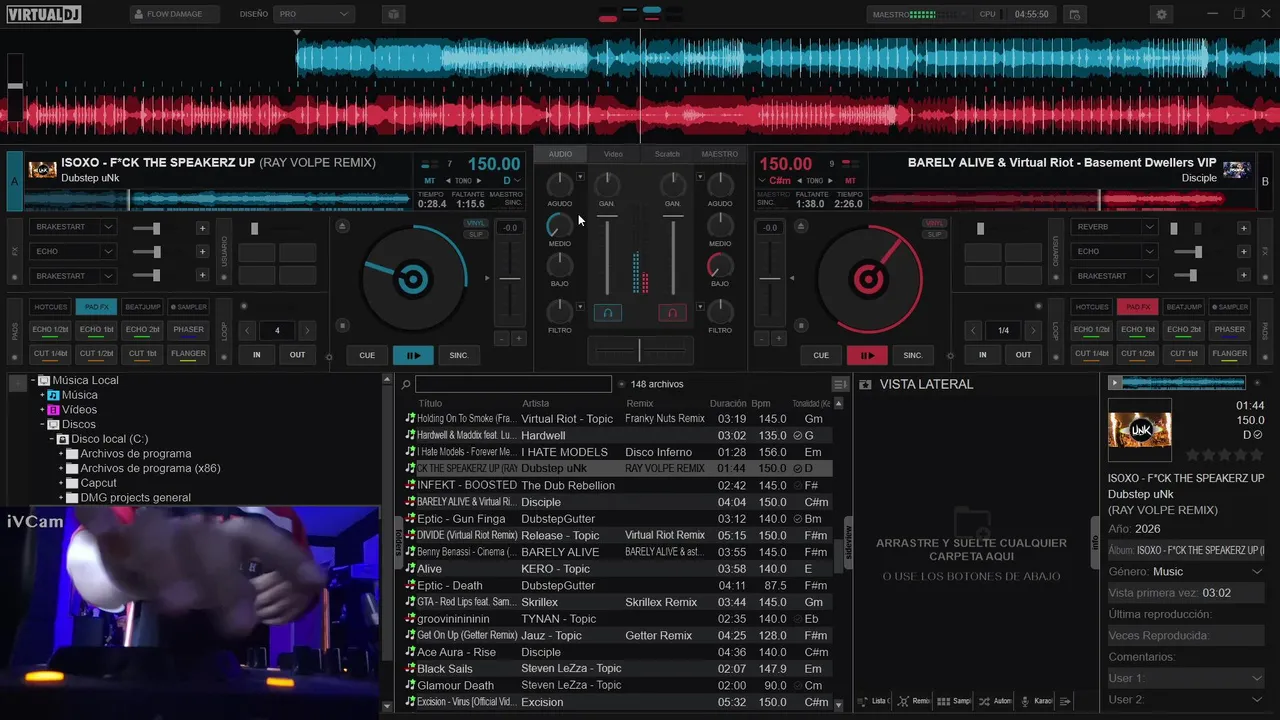Toggle PHASER pad on deck A
The height and width of the screenshot is (720, 1280).
point(188,329)
